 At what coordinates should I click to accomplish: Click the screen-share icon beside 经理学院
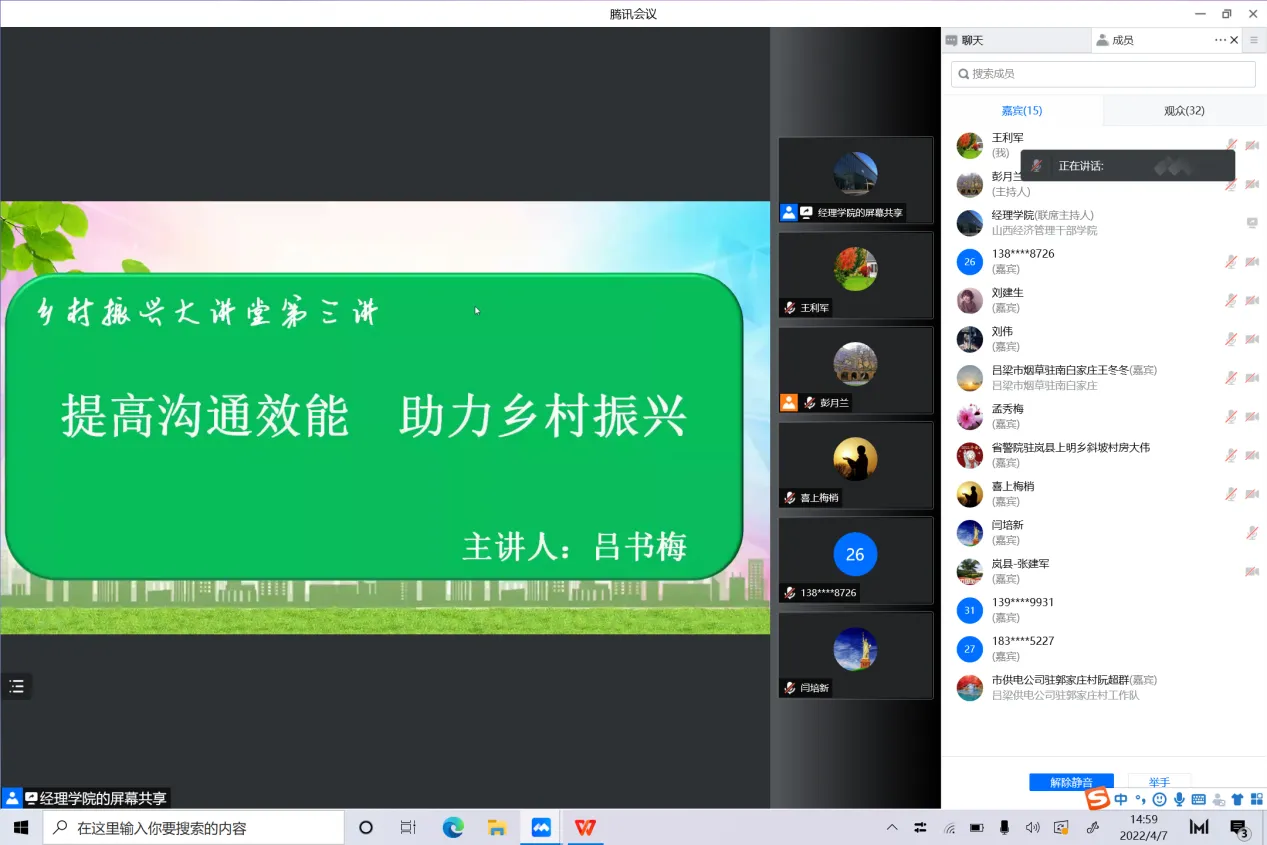[x=1252, y=223]
